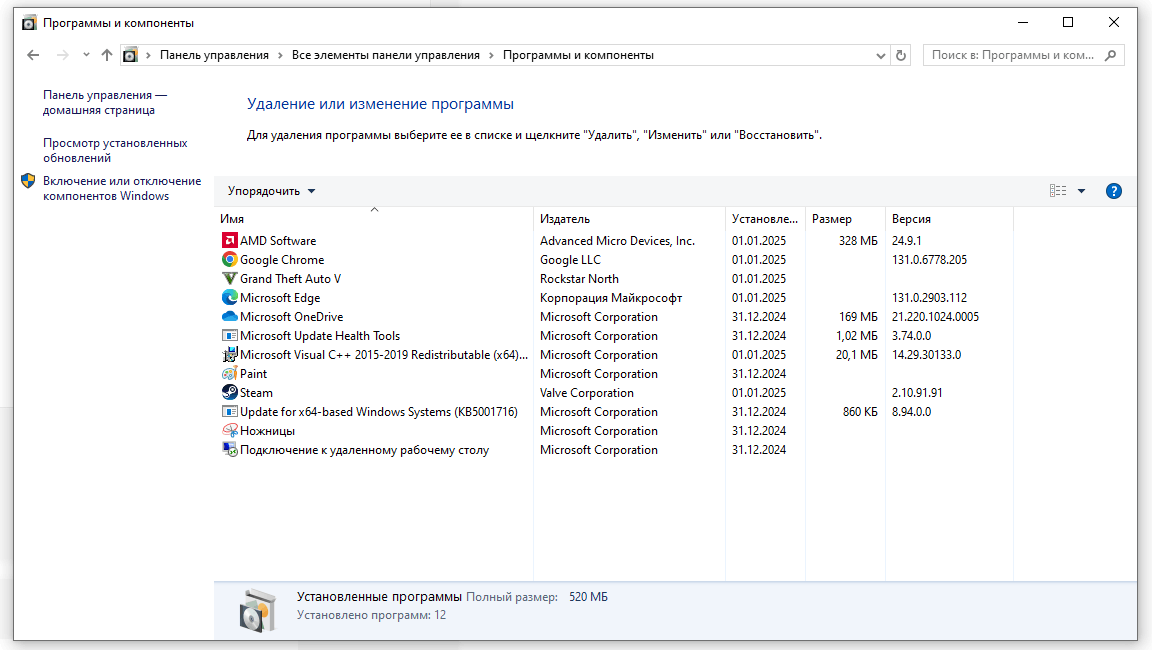Click the Microsoft Update Health Tools icon
1152x650 pixels.
click(229, 336)
